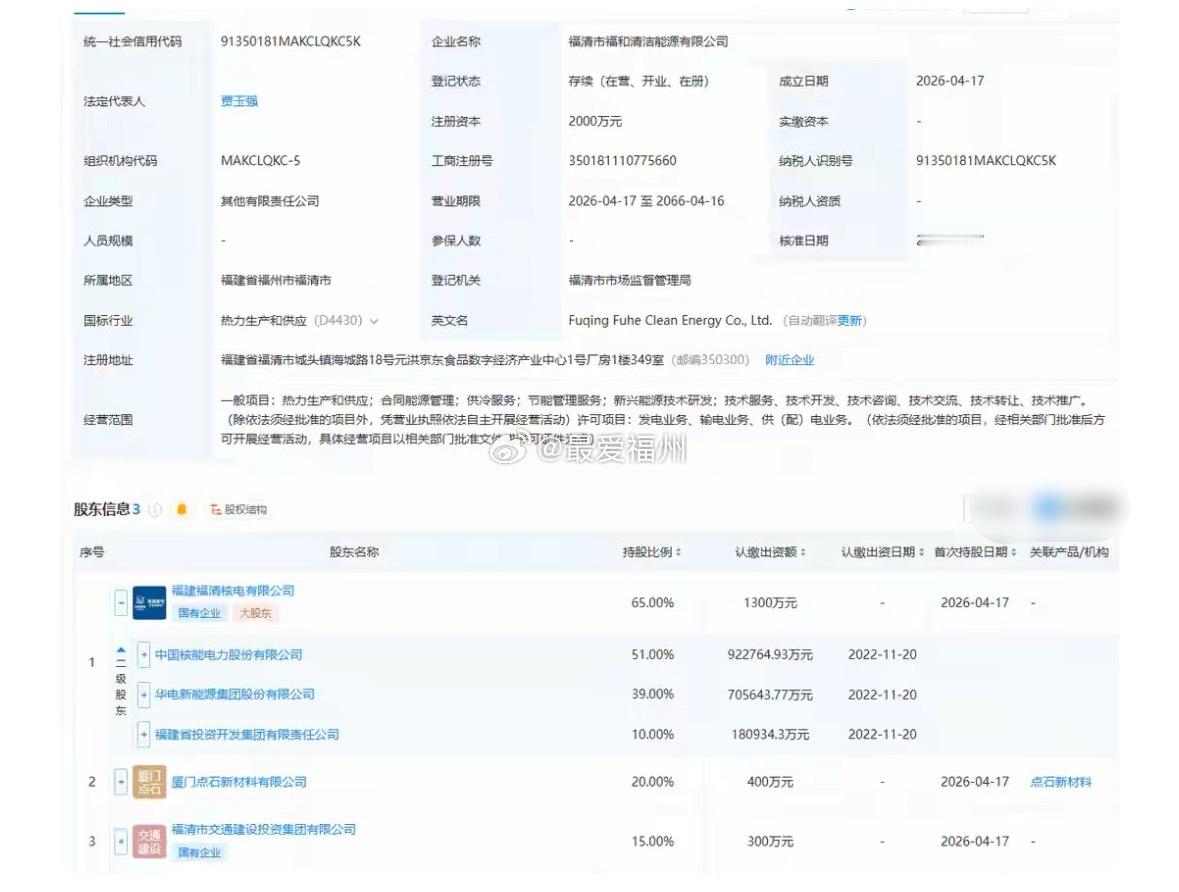Viewport: 1179px width, 892px height.
Task: Open the 股权结构 equity structure chart icon
Action: pyautogui.click(x=217, y=510)
